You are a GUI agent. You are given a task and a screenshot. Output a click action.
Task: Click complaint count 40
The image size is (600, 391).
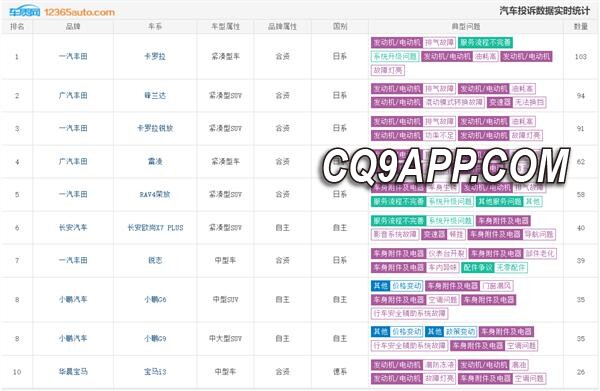coord(581,228)
